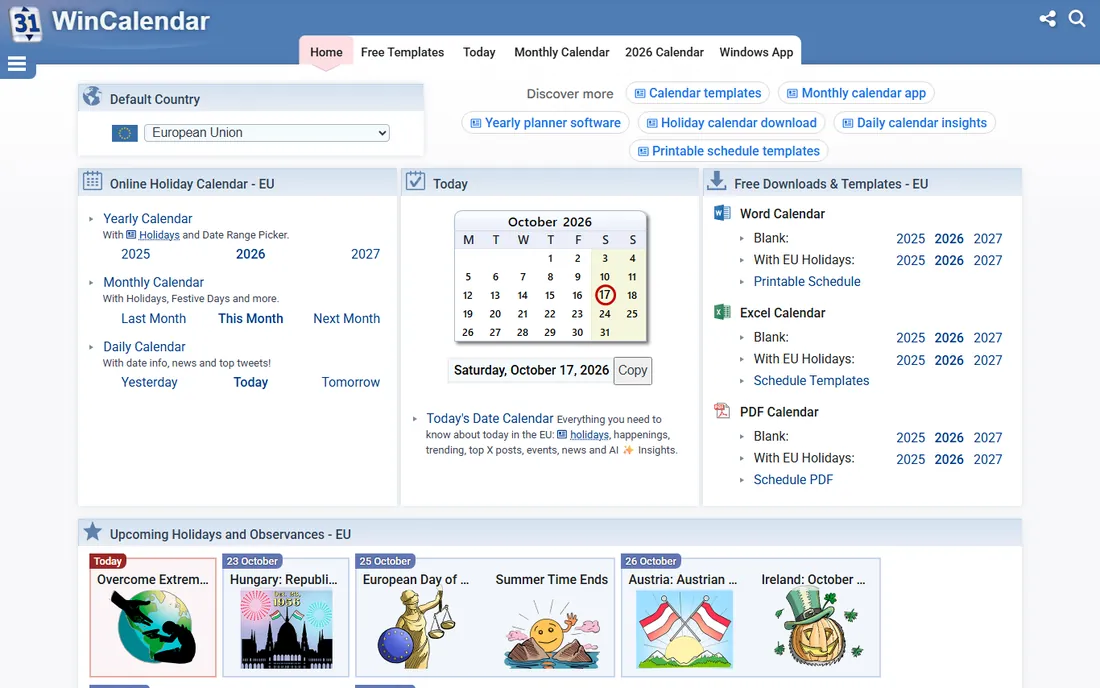Open European Day of Justice scales image
1100x688 pixels.
coord(416,628)
